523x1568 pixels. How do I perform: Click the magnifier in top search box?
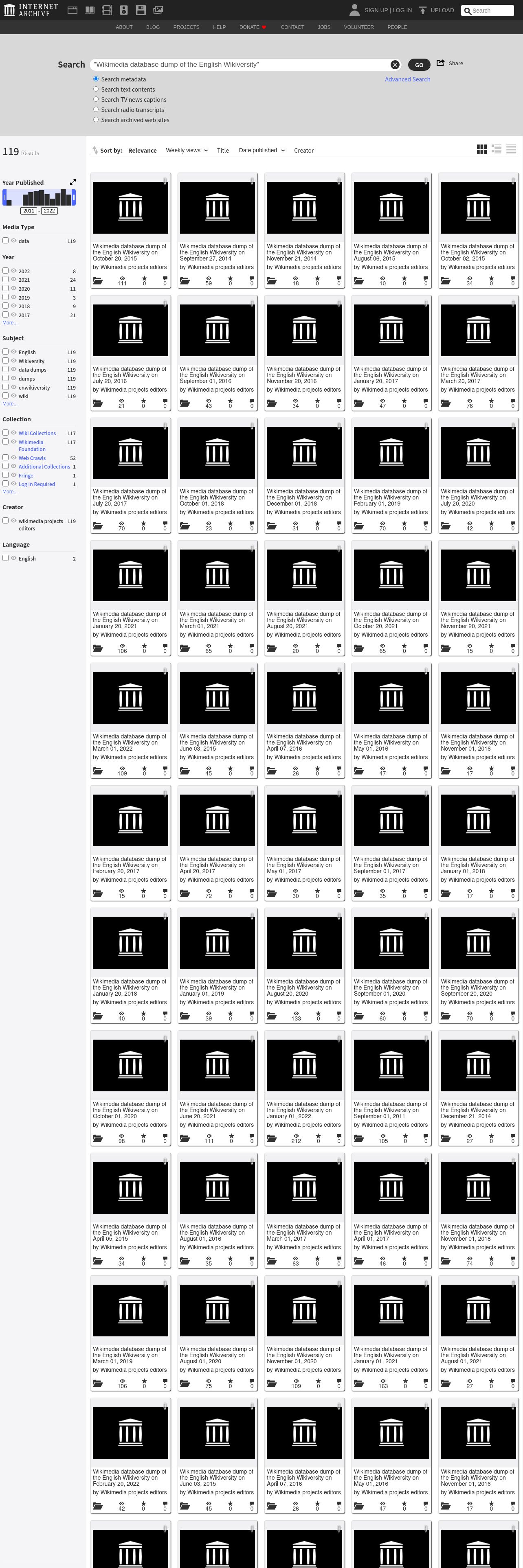467,10
